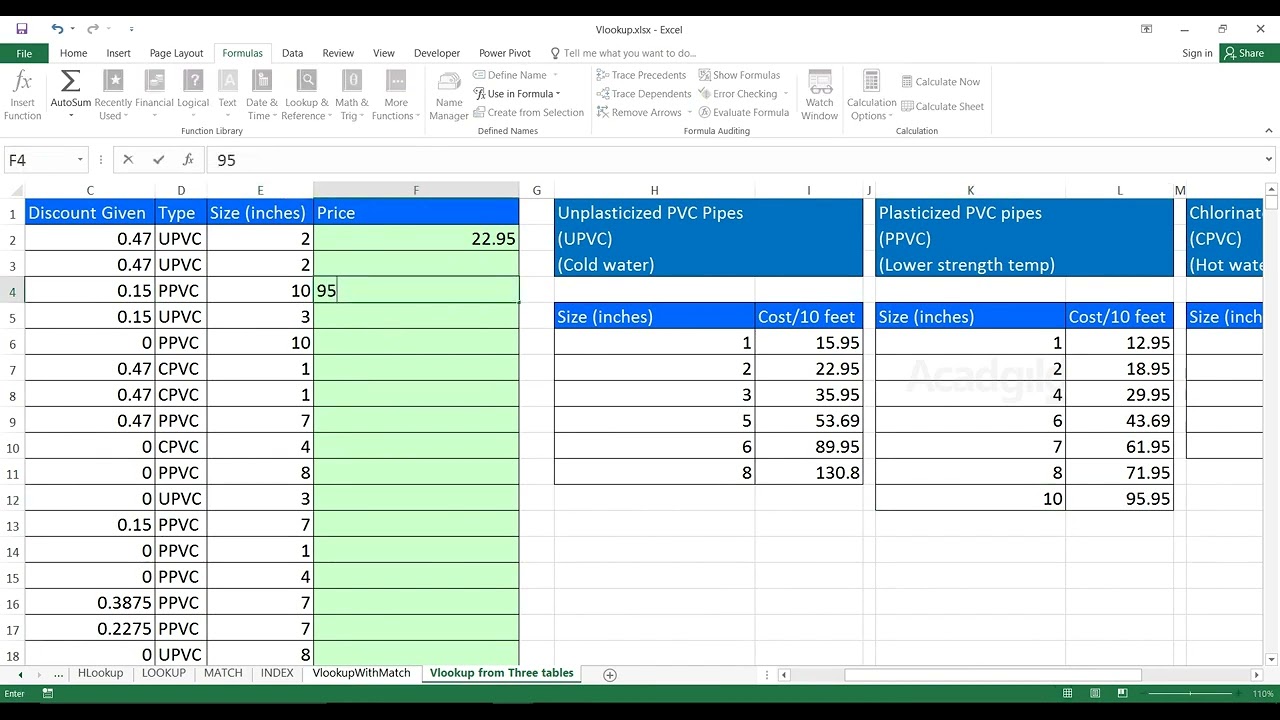Undo the last action

coord(57,29)
